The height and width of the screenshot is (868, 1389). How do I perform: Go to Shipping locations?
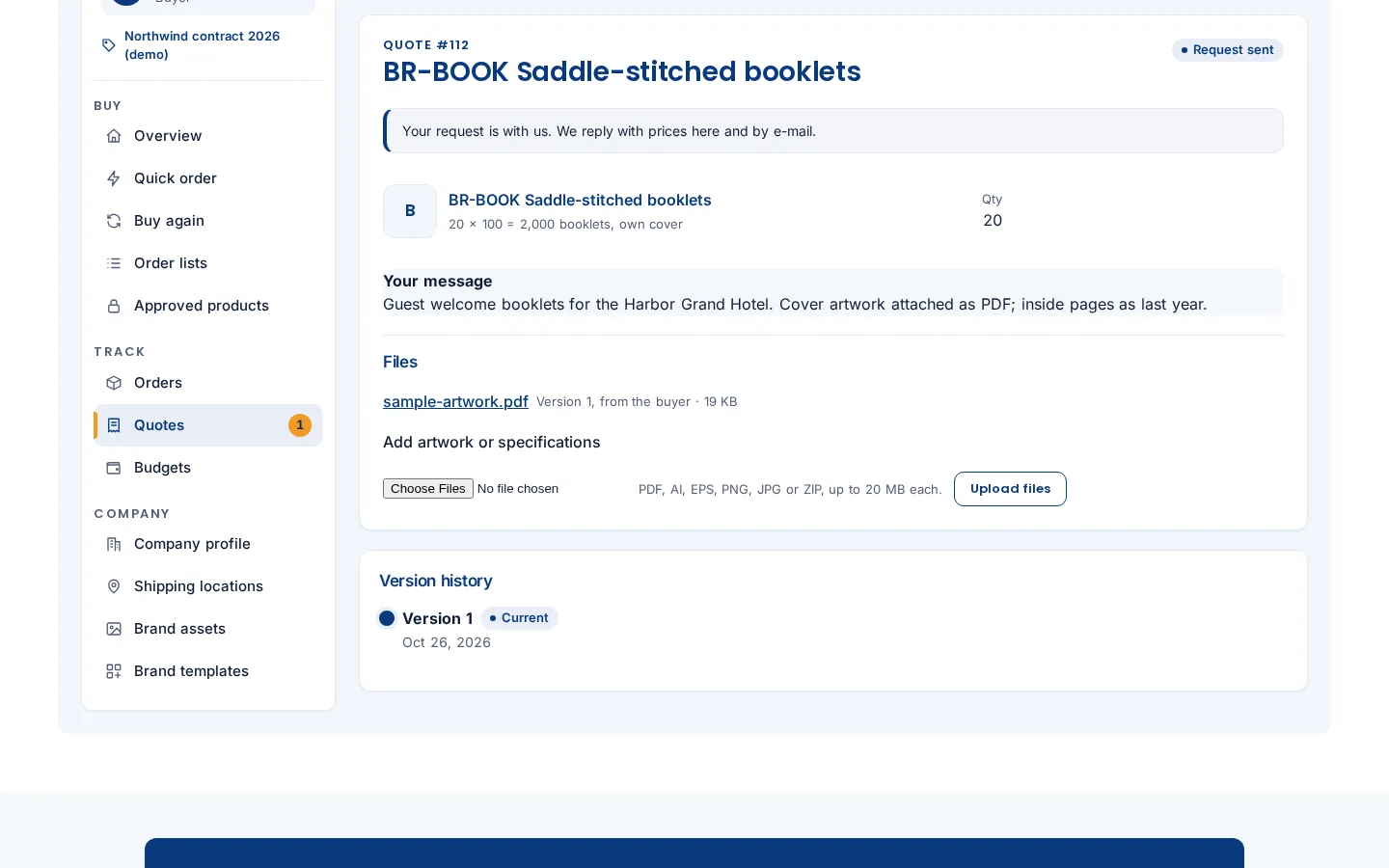[208, 586]
